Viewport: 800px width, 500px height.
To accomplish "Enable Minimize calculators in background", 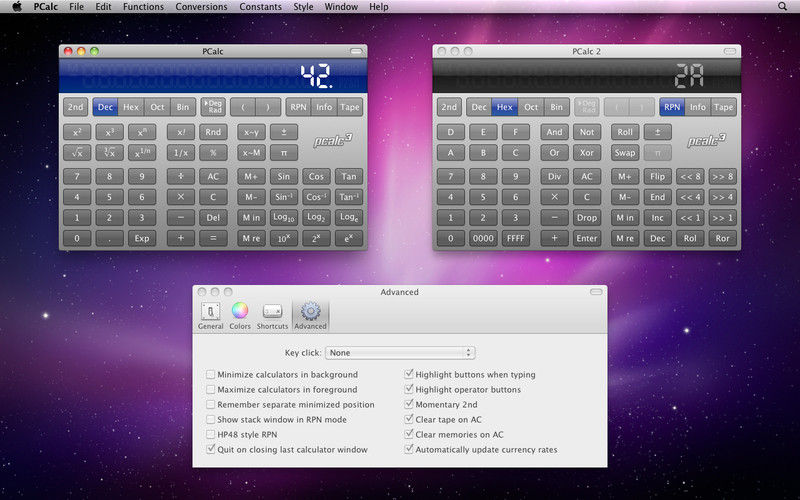I will pyautogui.click(x=210, y=374).
